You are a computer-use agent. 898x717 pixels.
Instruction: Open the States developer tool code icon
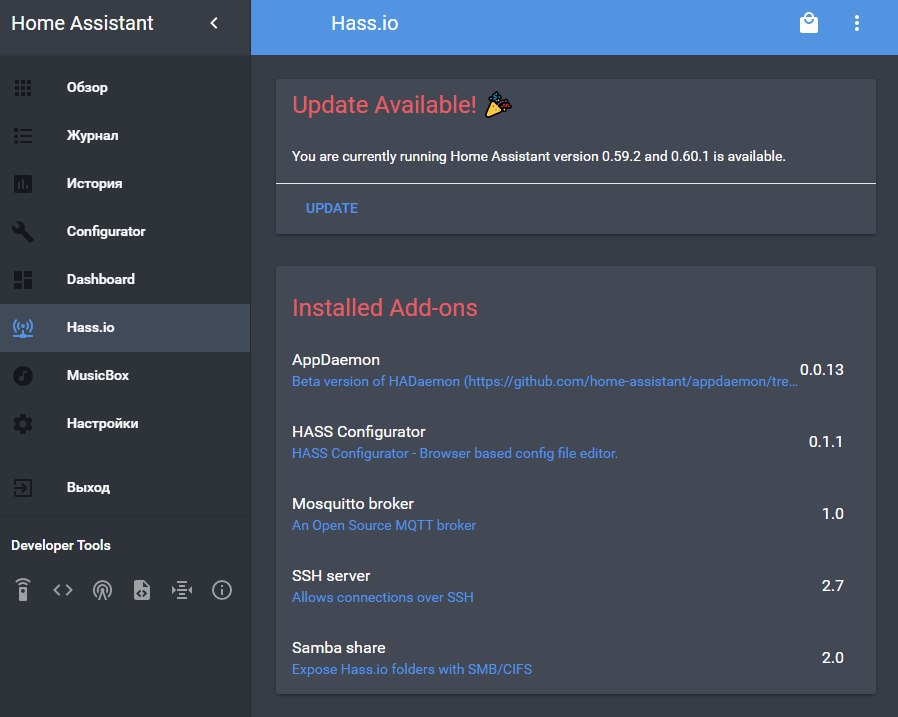(x=63, y=590)
